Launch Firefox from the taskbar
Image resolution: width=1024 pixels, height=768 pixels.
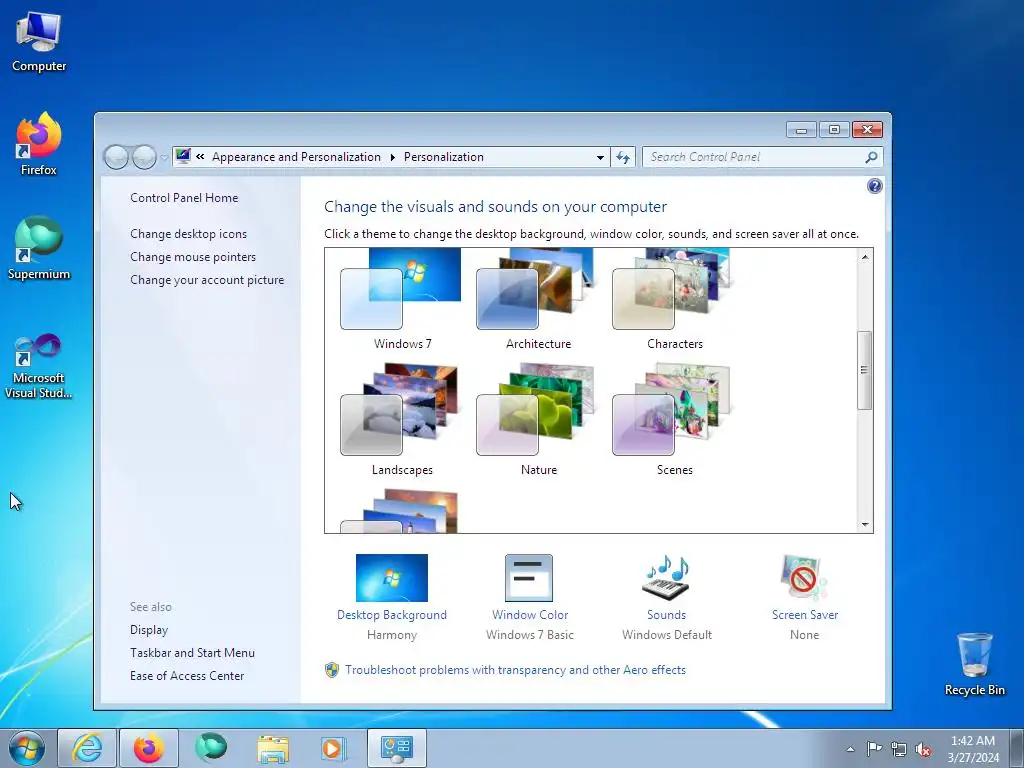point(149,748)
